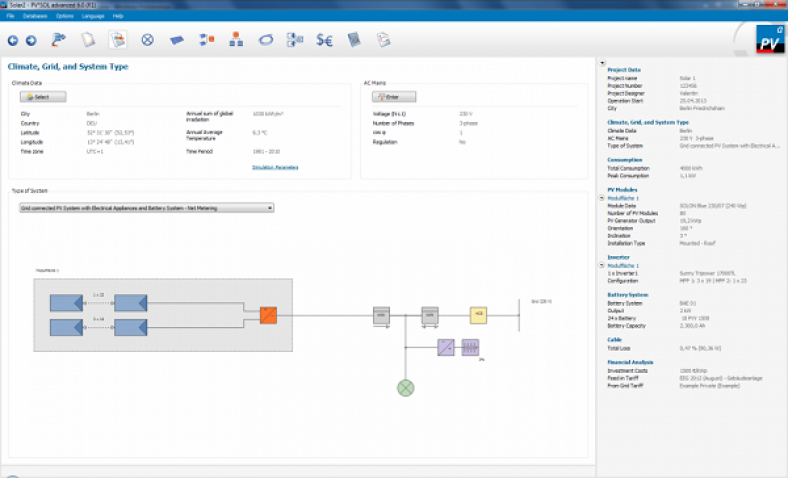Click the 'Number of PV Modules' row
The image size is (788, 478).
646,214
